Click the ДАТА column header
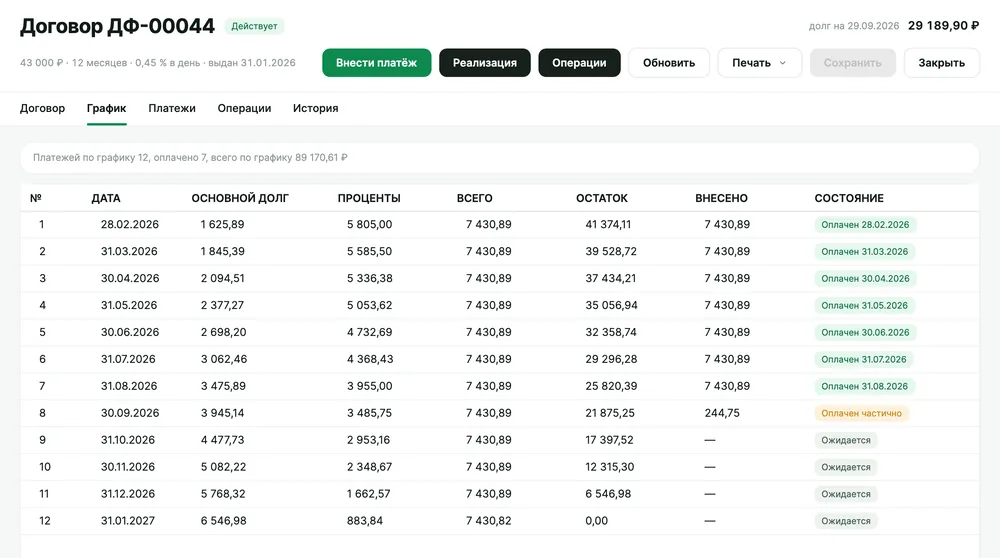The height and width of the screenshot is (558, 1000). [106, 198]
